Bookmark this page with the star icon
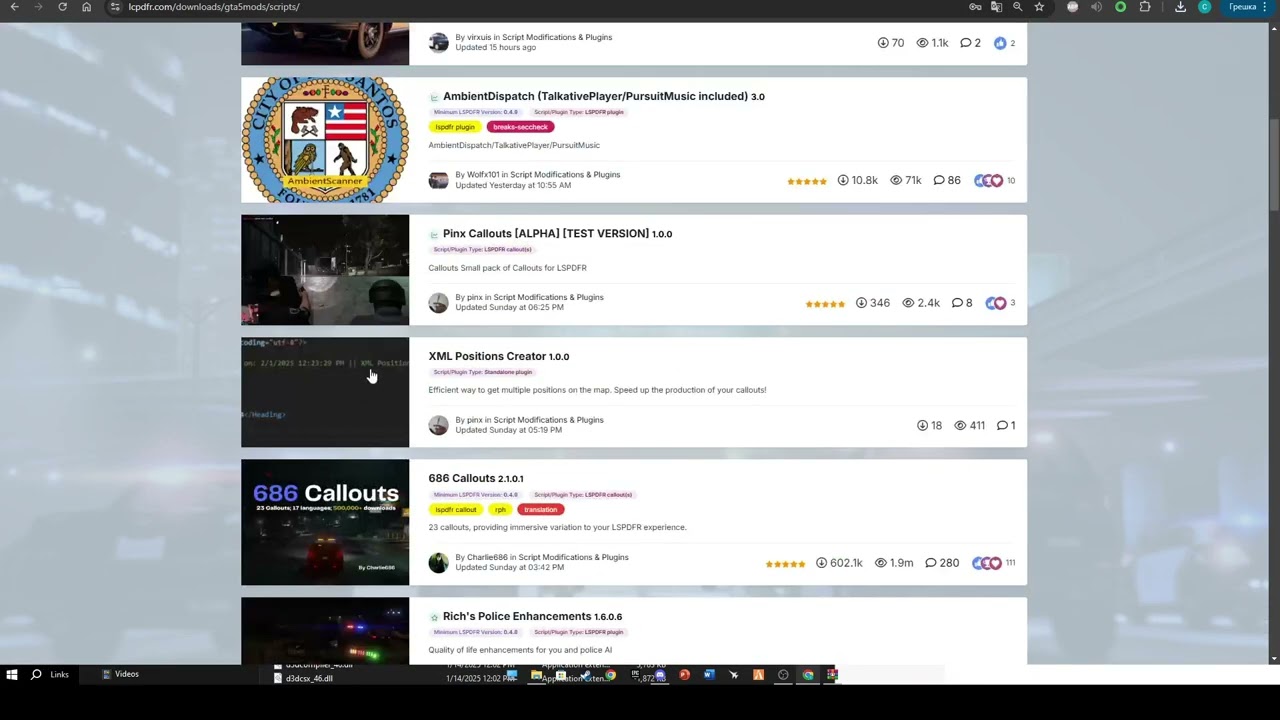This screenshot has height=720, width=1280. [1039, 7]
